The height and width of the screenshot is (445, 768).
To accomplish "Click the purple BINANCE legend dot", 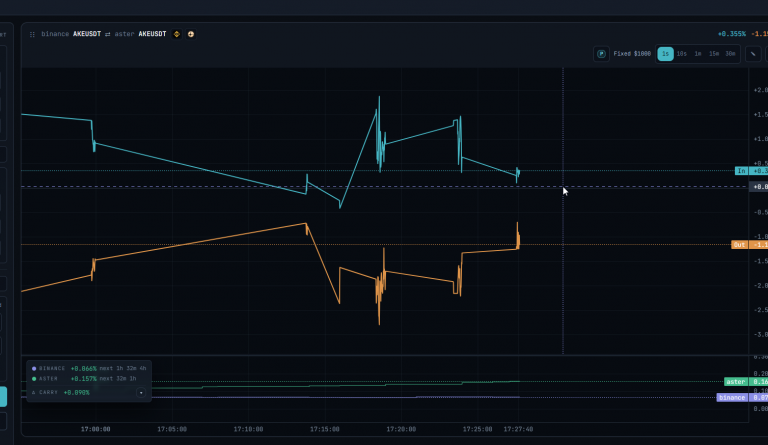I will tap(34, 369).
